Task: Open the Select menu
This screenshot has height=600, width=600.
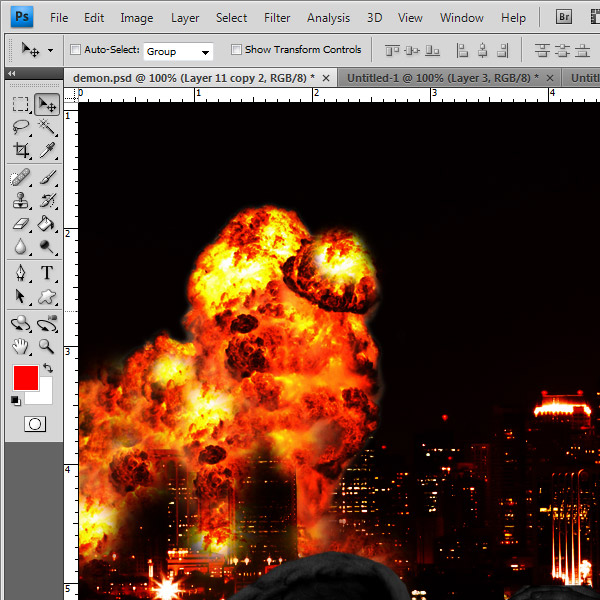Action: click(x=231, y=18)
